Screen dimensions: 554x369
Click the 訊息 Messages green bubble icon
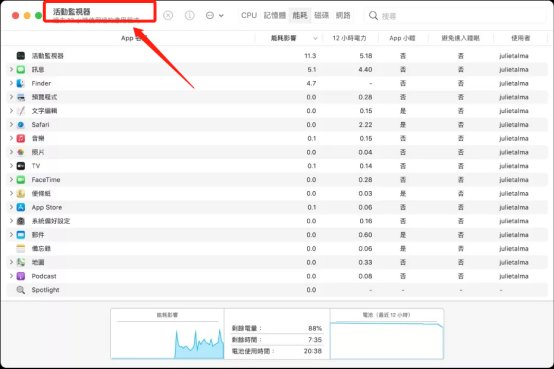point(21,69)
